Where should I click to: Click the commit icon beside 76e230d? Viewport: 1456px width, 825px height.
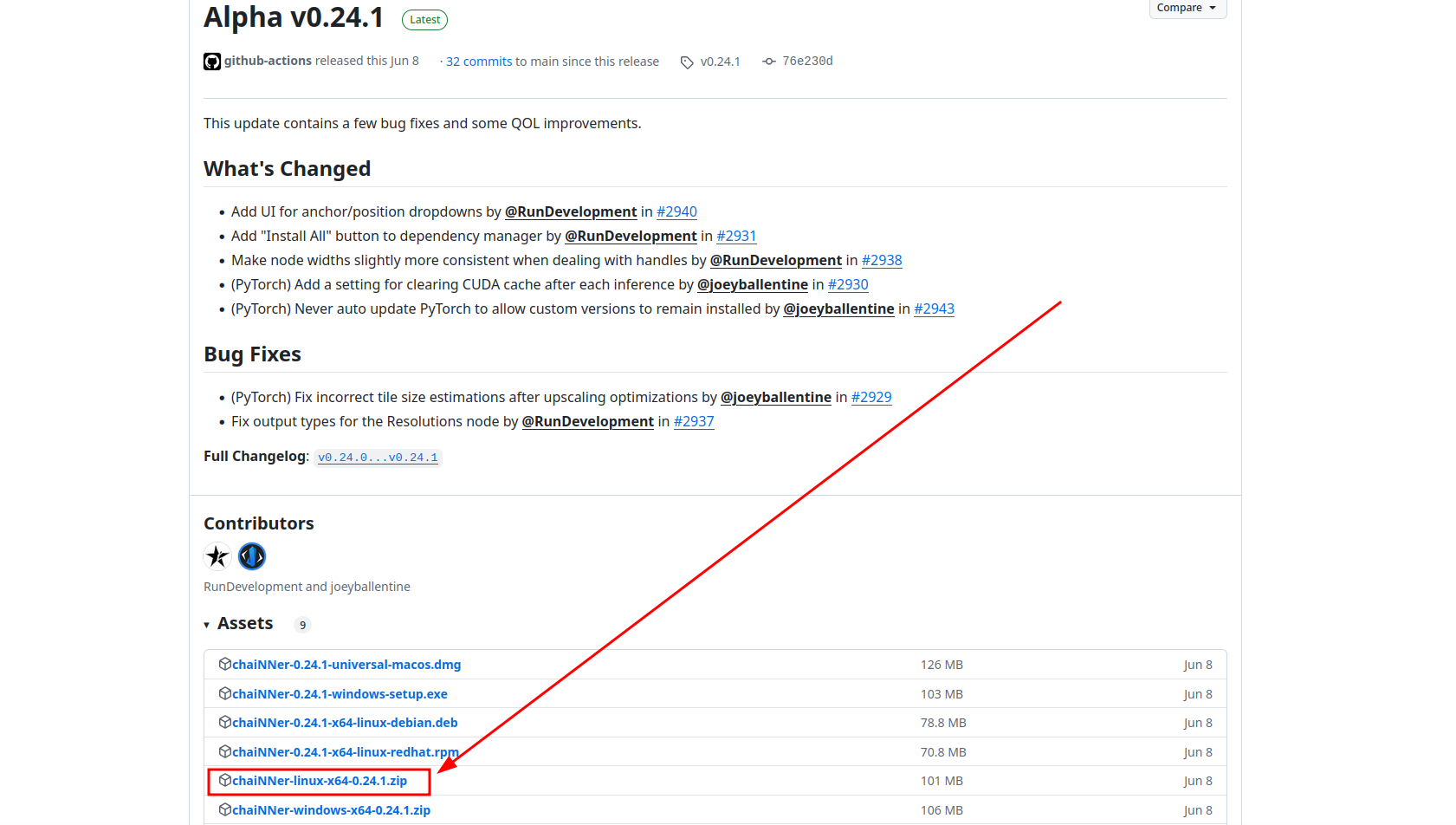tap(769, 62)
